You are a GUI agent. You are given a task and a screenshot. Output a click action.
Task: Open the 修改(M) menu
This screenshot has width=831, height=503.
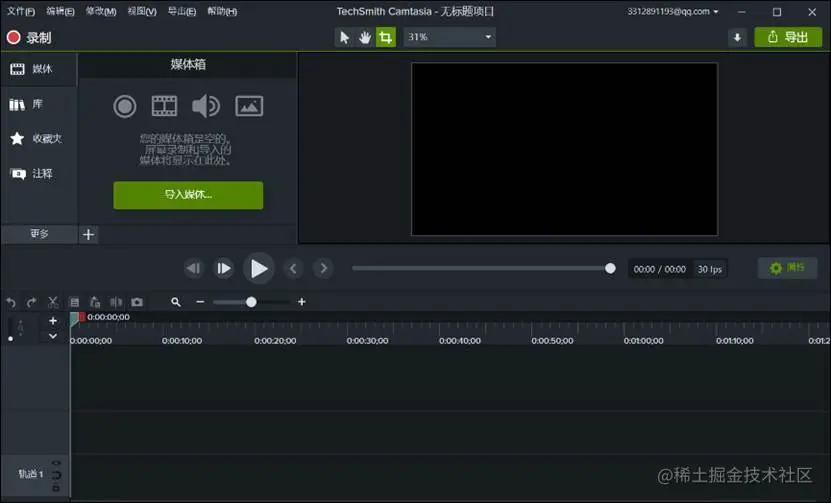101,11
